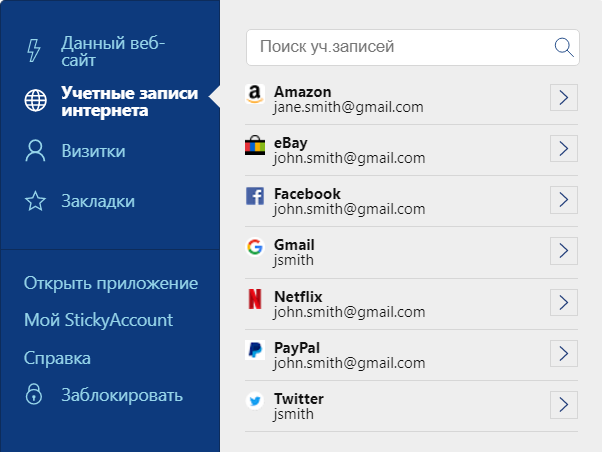This screenshot has width=602, height=452.
Task: Click the lock icon beside Заблокировать
Action: [34, 394]
